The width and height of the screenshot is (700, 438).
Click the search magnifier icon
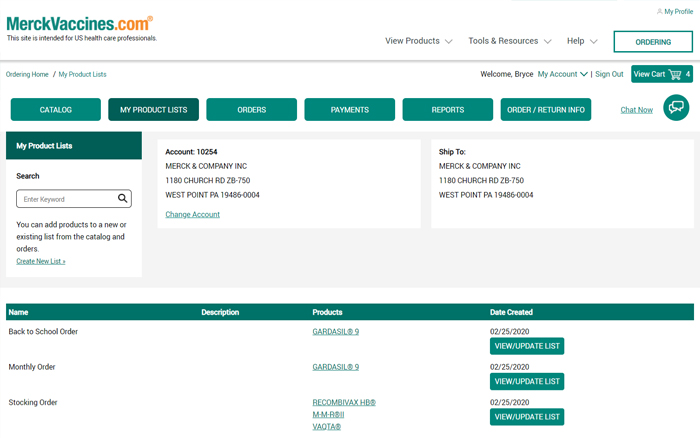[122, 199]
